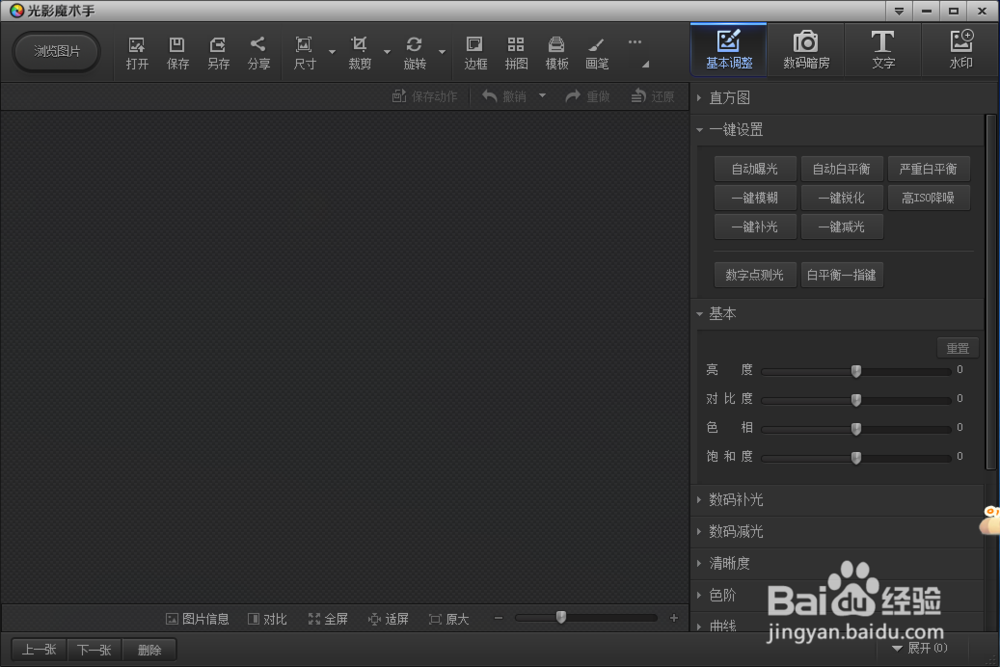Select the 尺寸 resize tool
Image resolution: width=1000 pixels, height=667 pixels.
pos(304,52)
